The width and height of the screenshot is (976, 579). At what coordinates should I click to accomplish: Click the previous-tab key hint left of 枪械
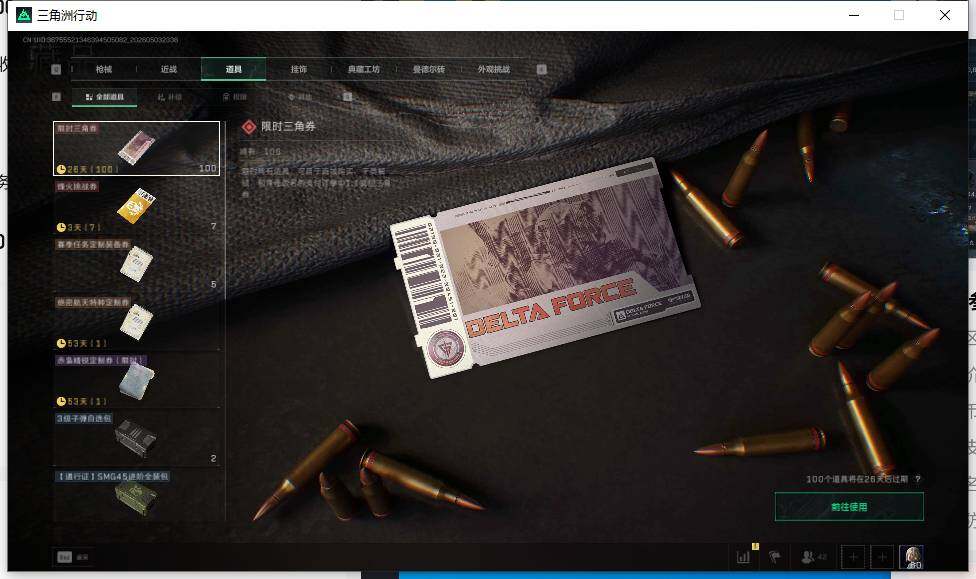(56, 69)
